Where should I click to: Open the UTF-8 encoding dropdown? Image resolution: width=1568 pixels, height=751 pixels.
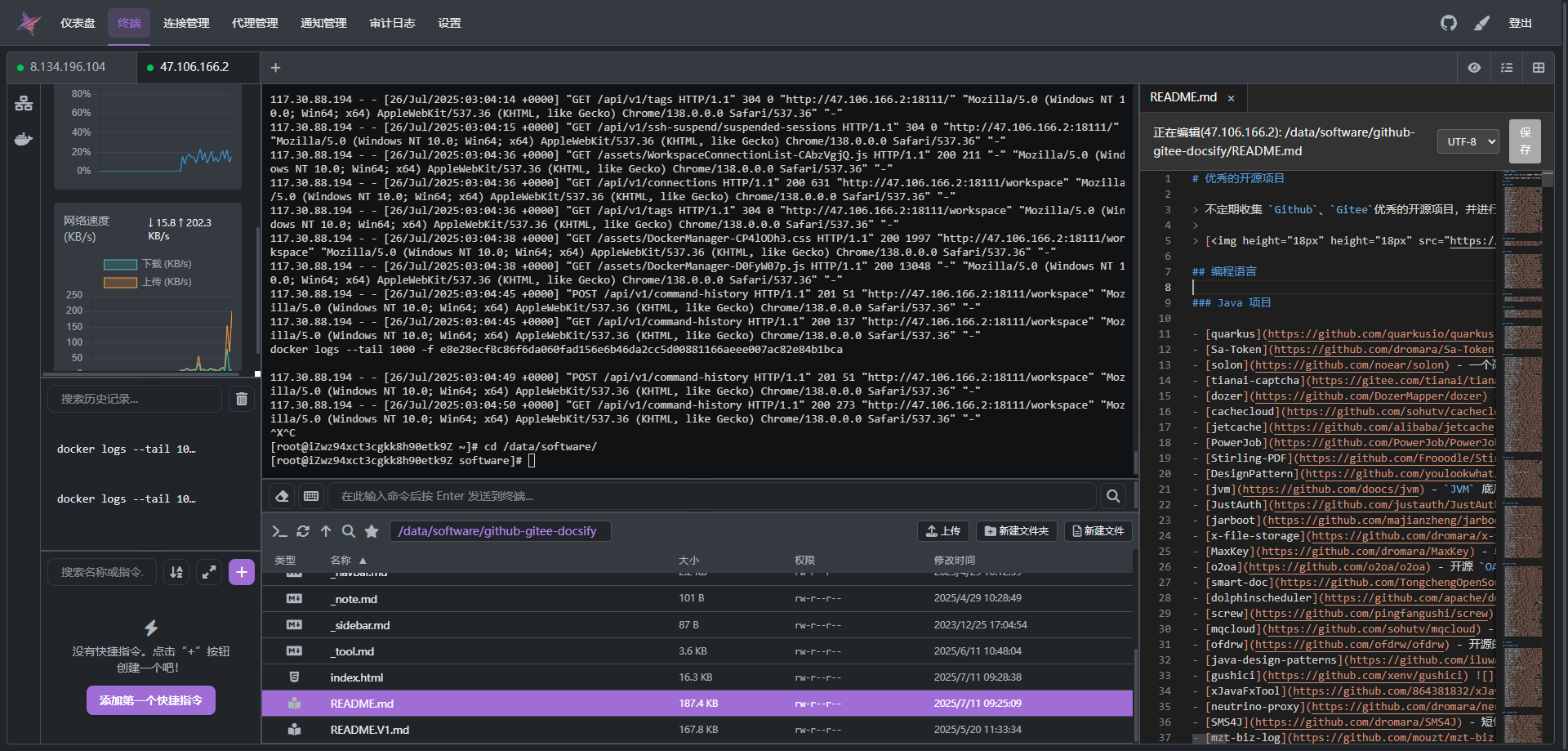(1468, 141)
